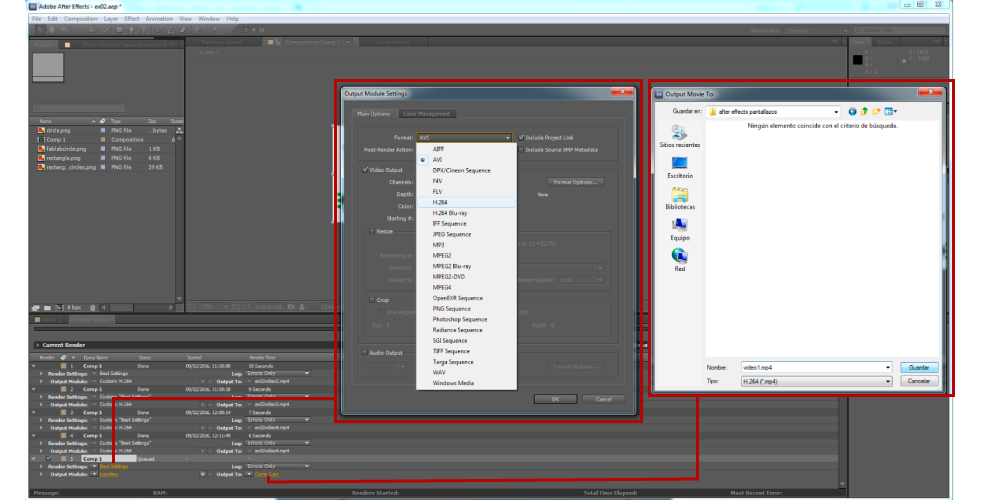
Task: Toggle Video Output checkbox
Action: pyautogui.click(x=365, y=170)
